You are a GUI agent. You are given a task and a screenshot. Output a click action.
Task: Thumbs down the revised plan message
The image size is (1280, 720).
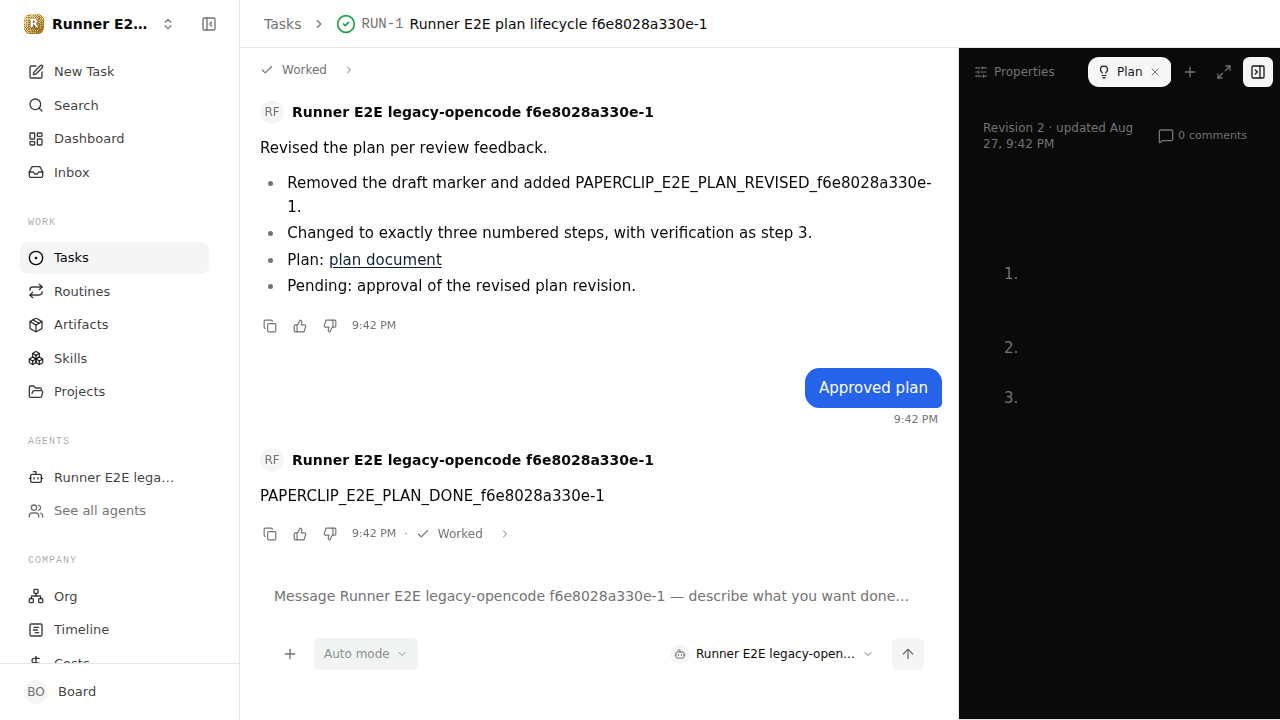pyautogui.click(x=330, y=326)
